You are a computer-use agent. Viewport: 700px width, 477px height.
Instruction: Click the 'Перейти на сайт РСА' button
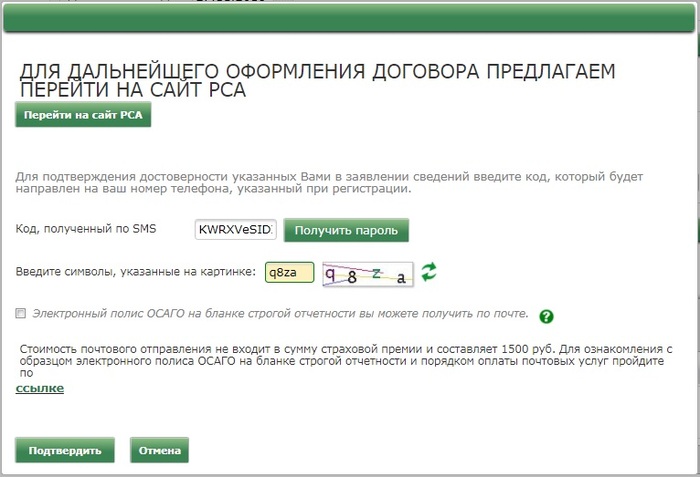pyautogui.click(x=83, y=115)
